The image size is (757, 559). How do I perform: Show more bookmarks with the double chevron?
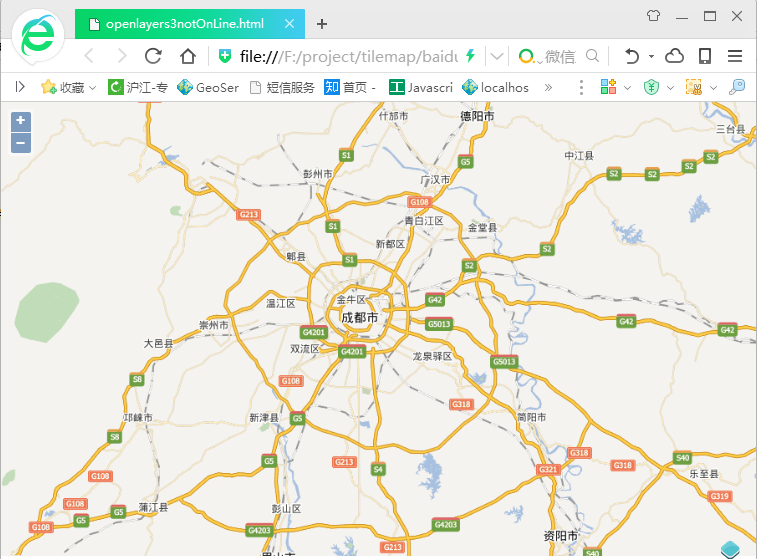548,87
